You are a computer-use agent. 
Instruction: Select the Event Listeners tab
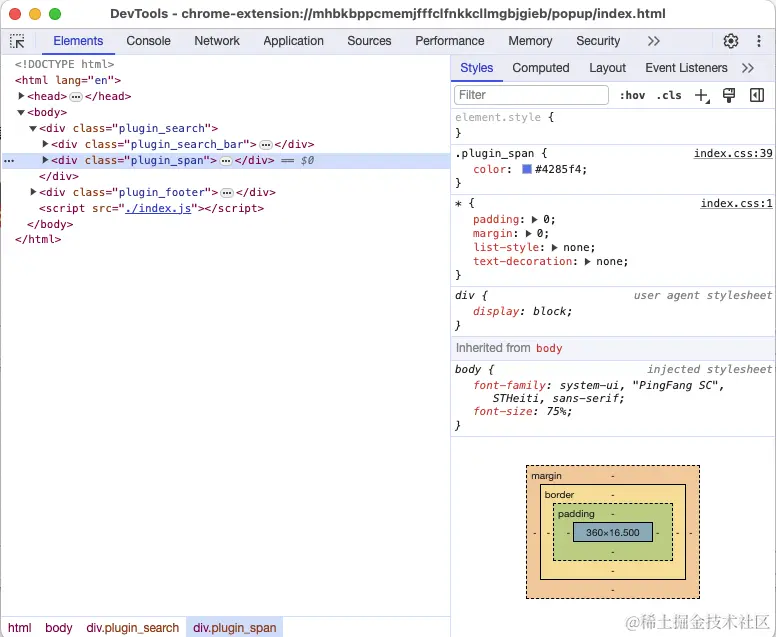pyautogui.click(x=686, y=68)
